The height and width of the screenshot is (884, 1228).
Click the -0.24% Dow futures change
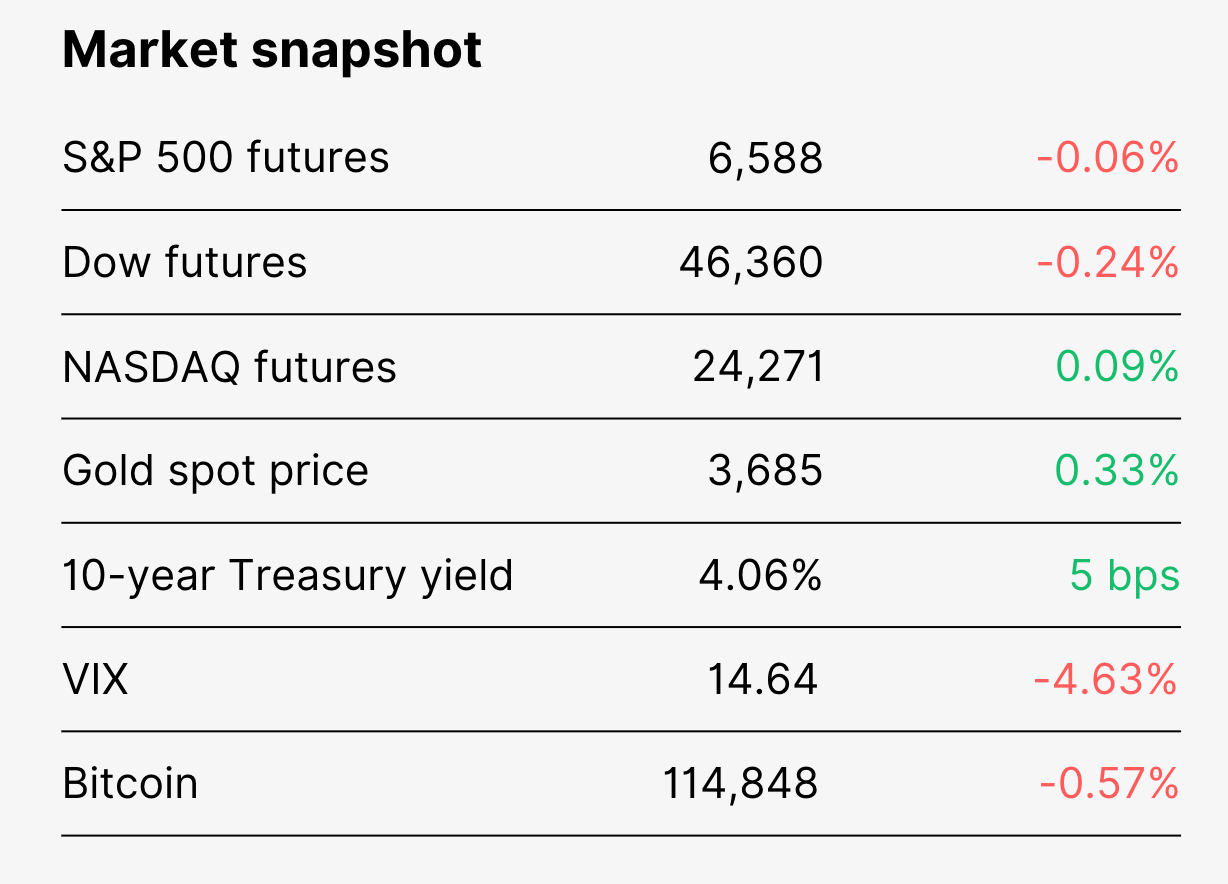click(1108, 262)
